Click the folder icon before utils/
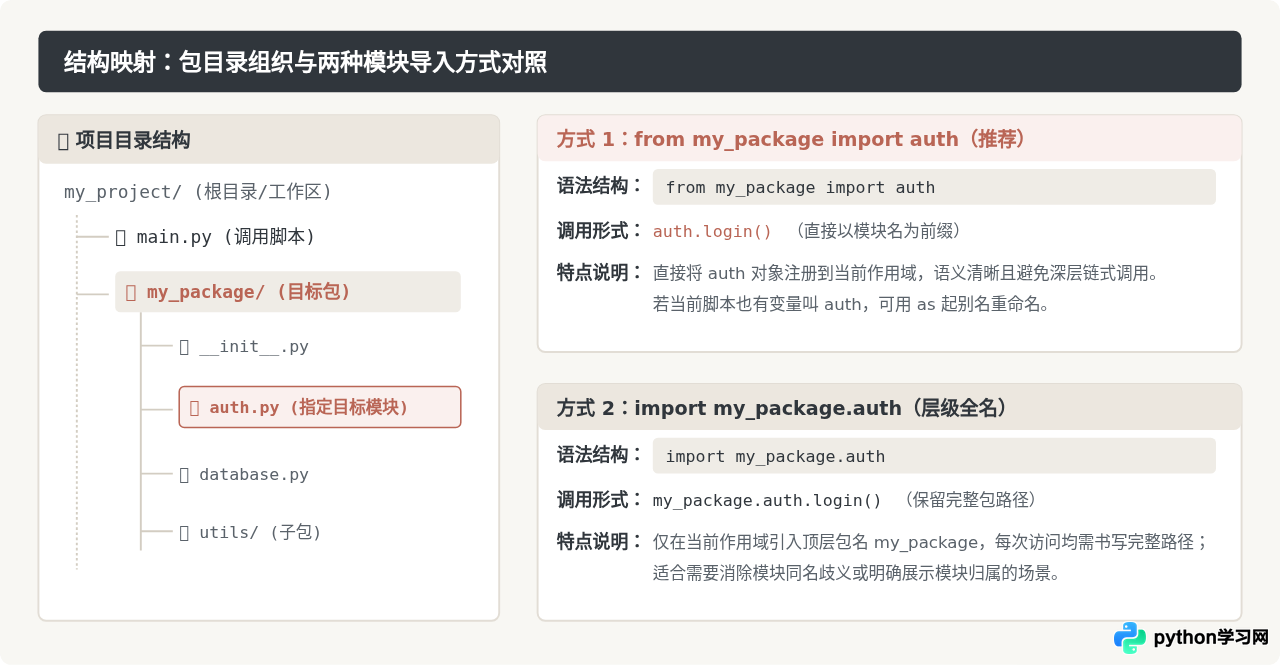Viewport: 1280px width, 666px height. coord(184,532)
